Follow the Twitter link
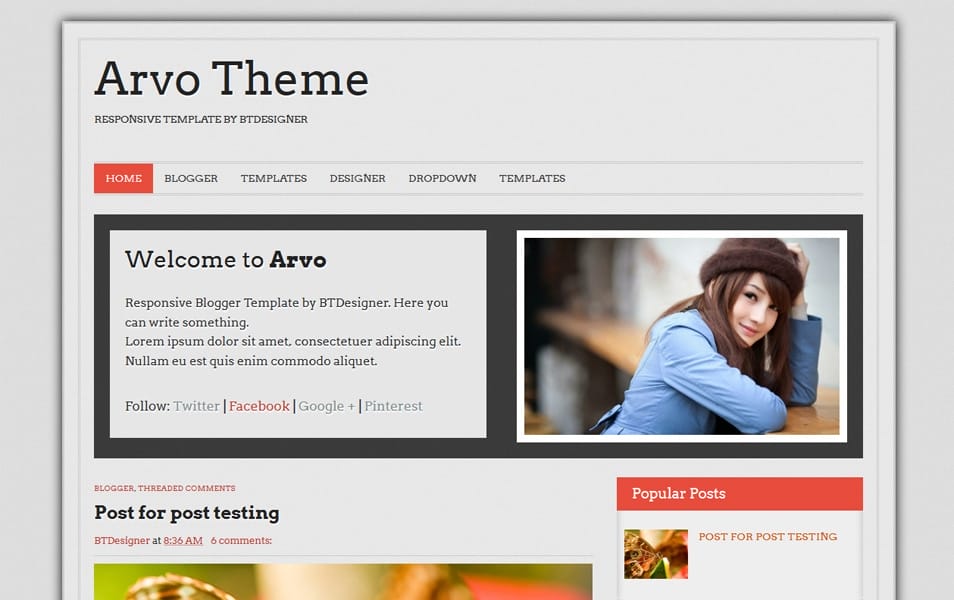This screenshot has height=600, width=954. [x=196, y=406]
